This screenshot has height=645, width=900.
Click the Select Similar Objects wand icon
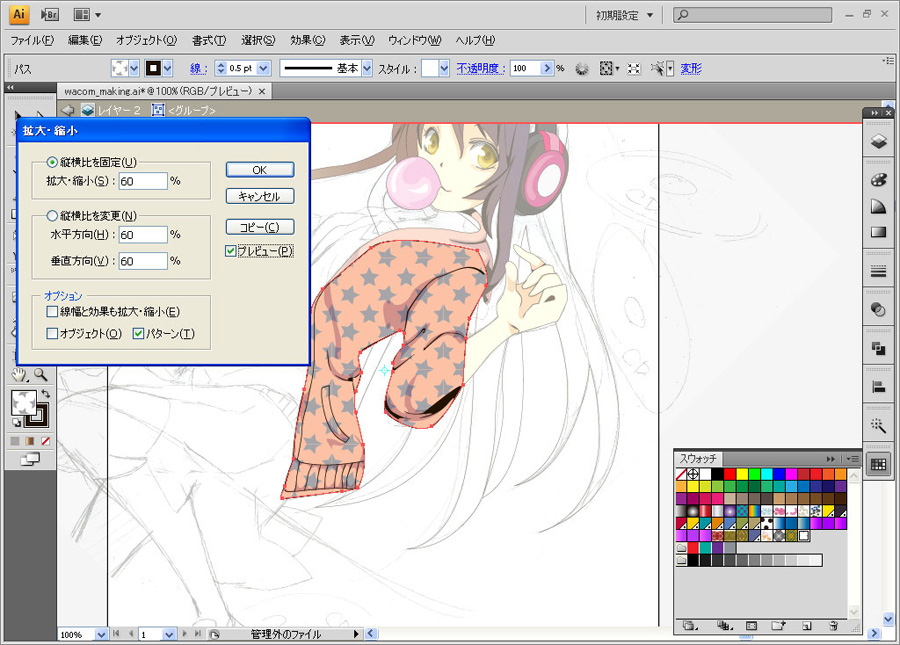[658, 69]
